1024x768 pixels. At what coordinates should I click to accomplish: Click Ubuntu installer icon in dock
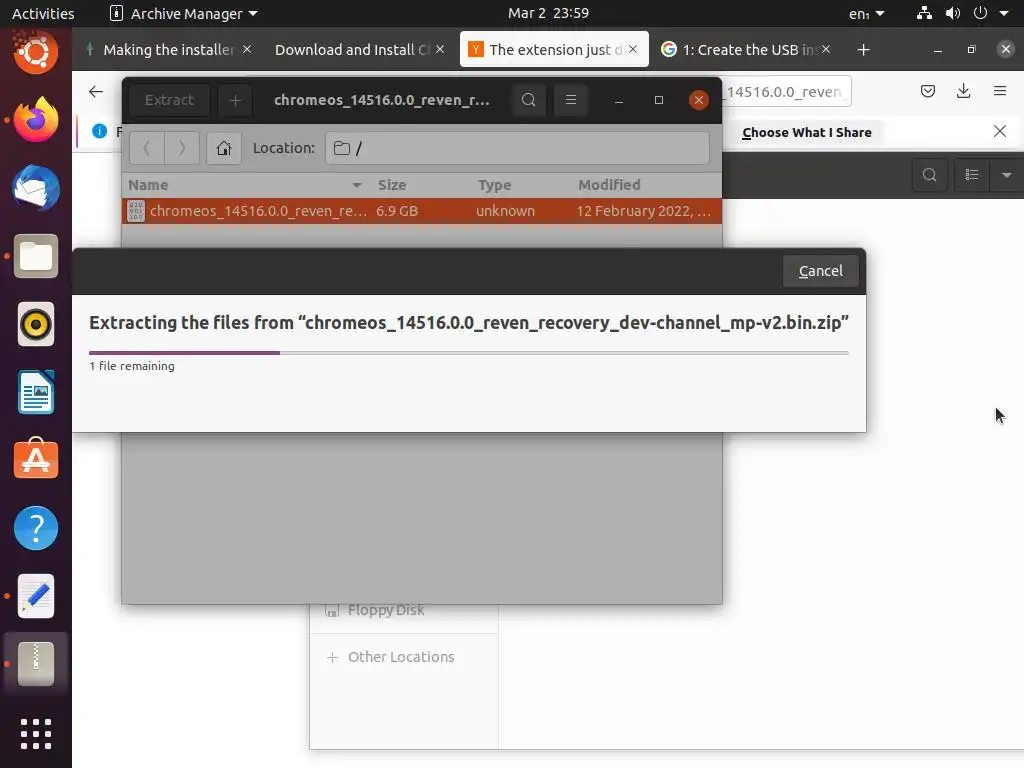point(36,52)
